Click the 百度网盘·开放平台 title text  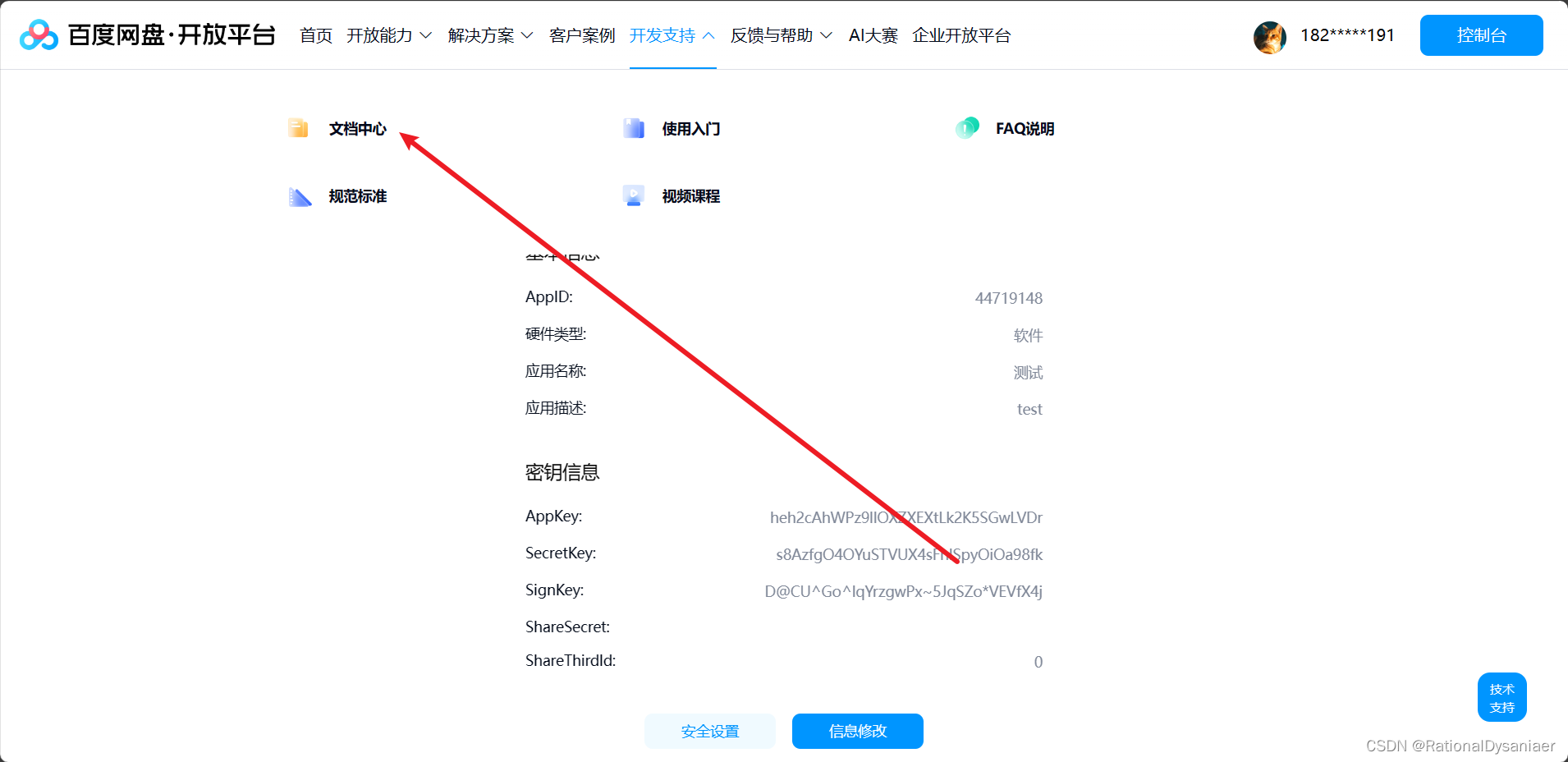click(171, 35)
